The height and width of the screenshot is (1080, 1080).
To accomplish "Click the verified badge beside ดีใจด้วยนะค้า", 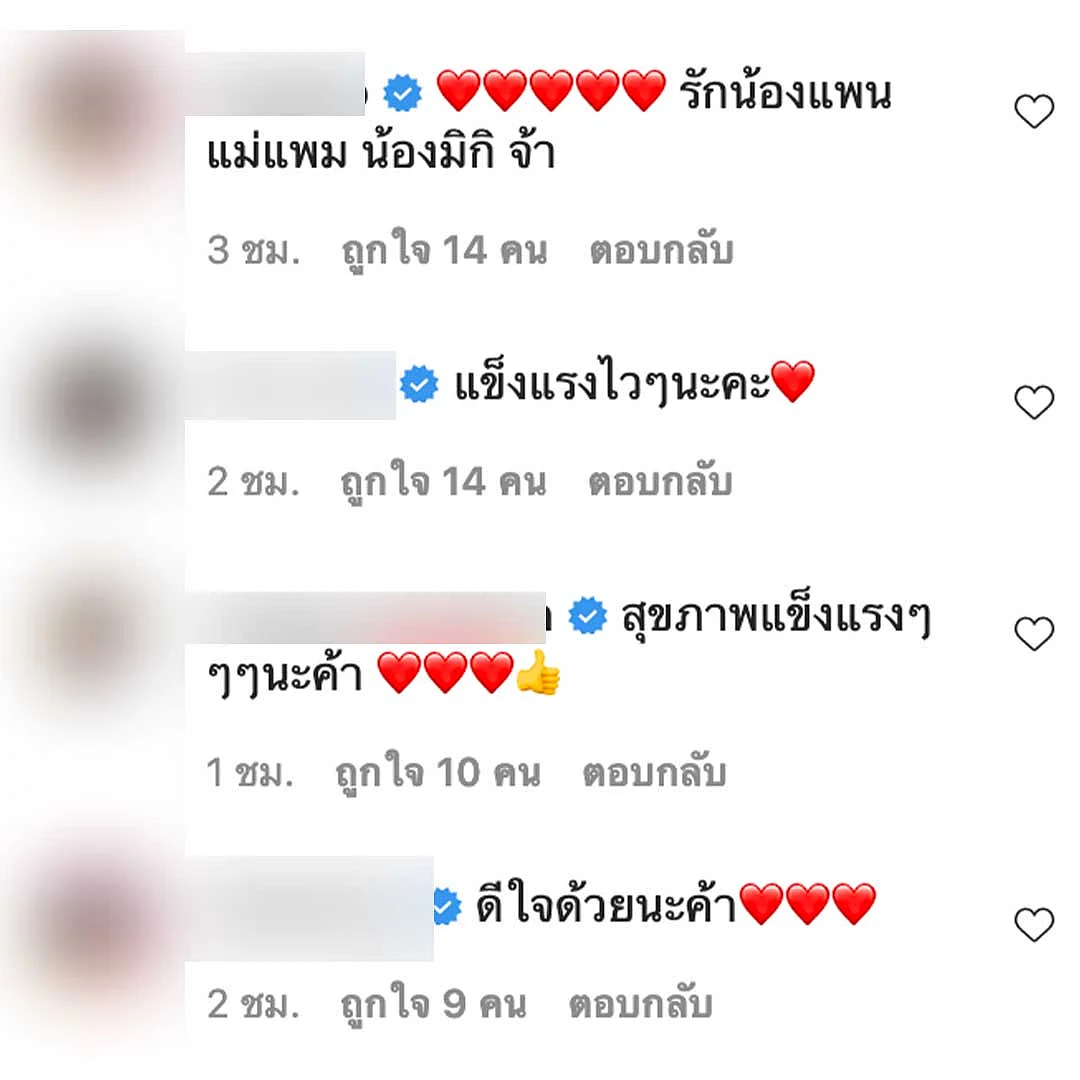I will [x=448, y=906].
